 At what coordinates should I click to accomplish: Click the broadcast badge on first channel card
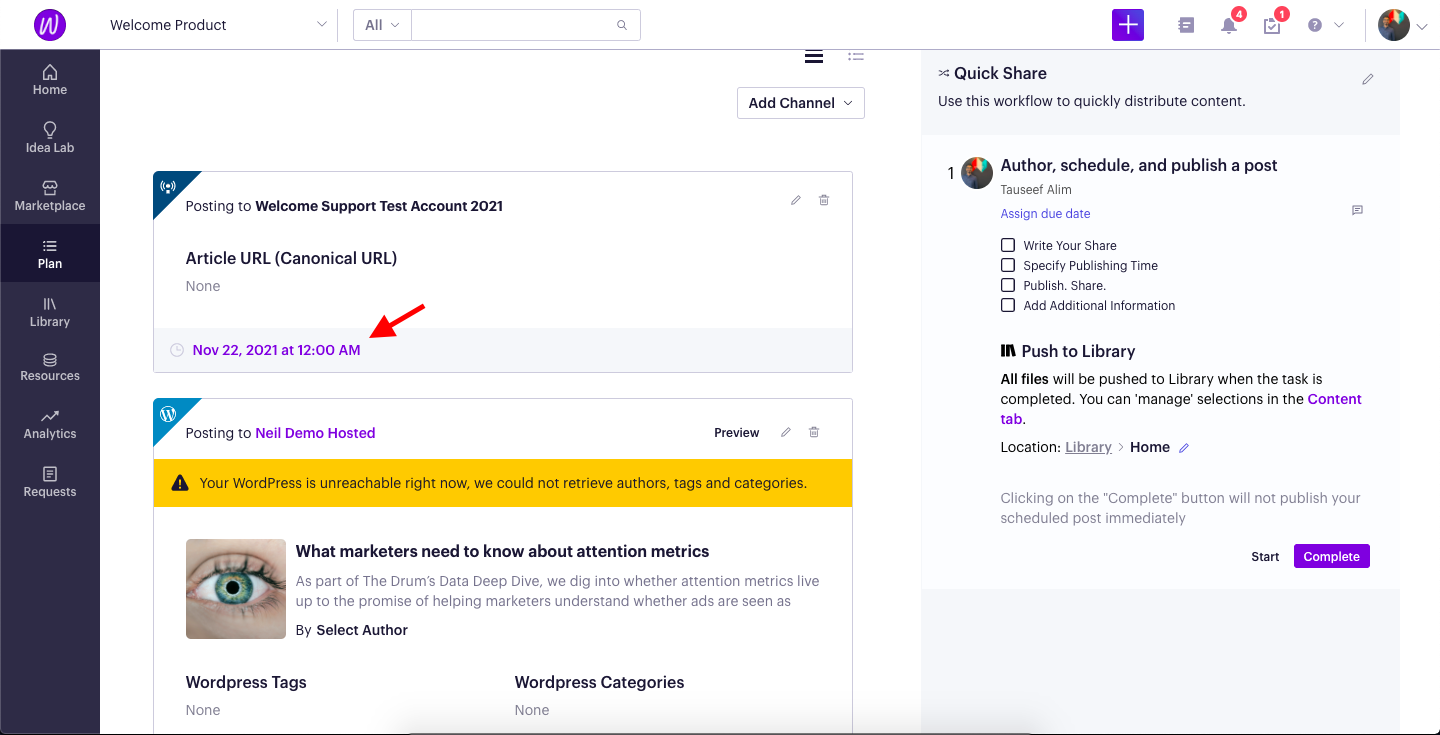click(x=168, y=186)
